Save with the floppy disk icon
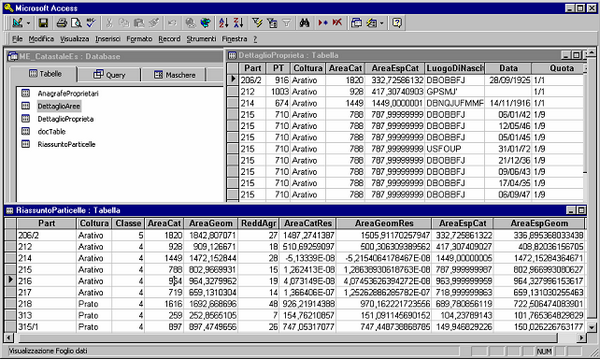The width and height of the screenshot is (600, 360). pyautogui.click(x=43, y=23)
